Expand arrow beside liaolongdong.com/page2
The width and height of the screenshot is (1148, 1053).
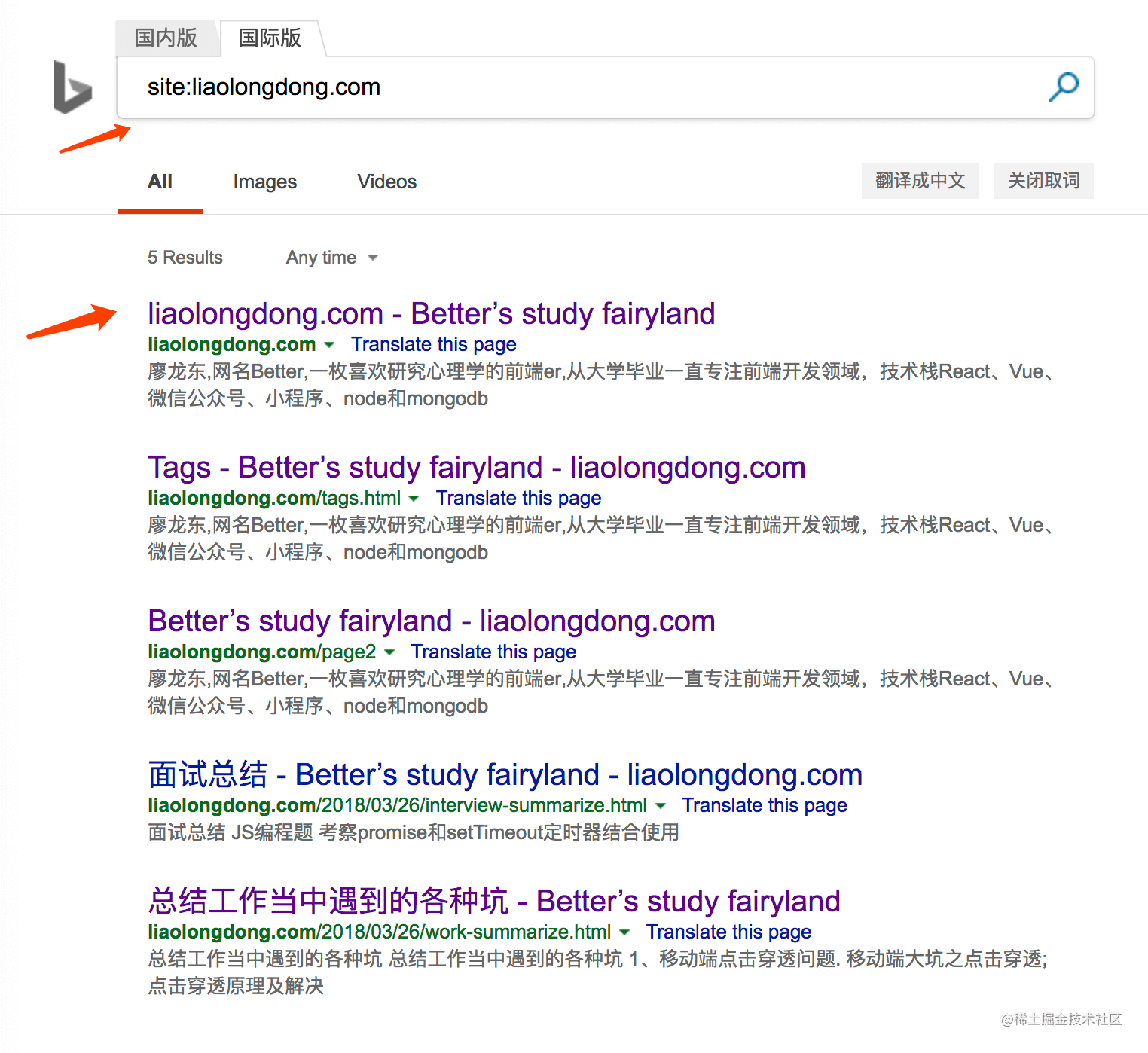(x=389, y=652)
